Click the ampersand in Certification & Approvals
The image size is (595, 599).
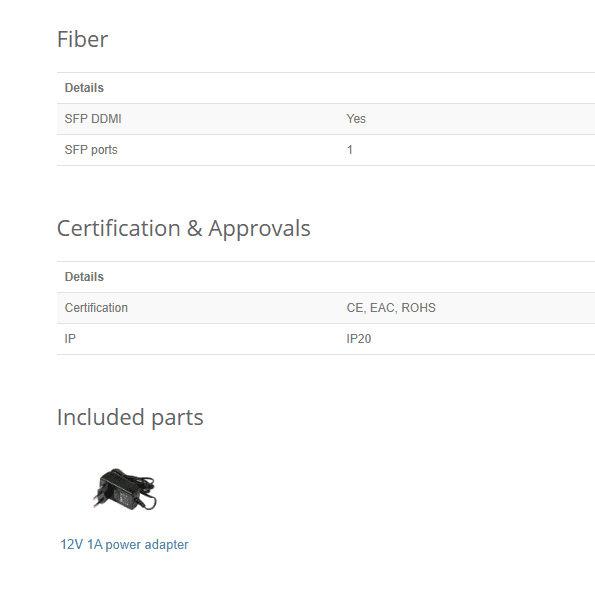(194, 228)
